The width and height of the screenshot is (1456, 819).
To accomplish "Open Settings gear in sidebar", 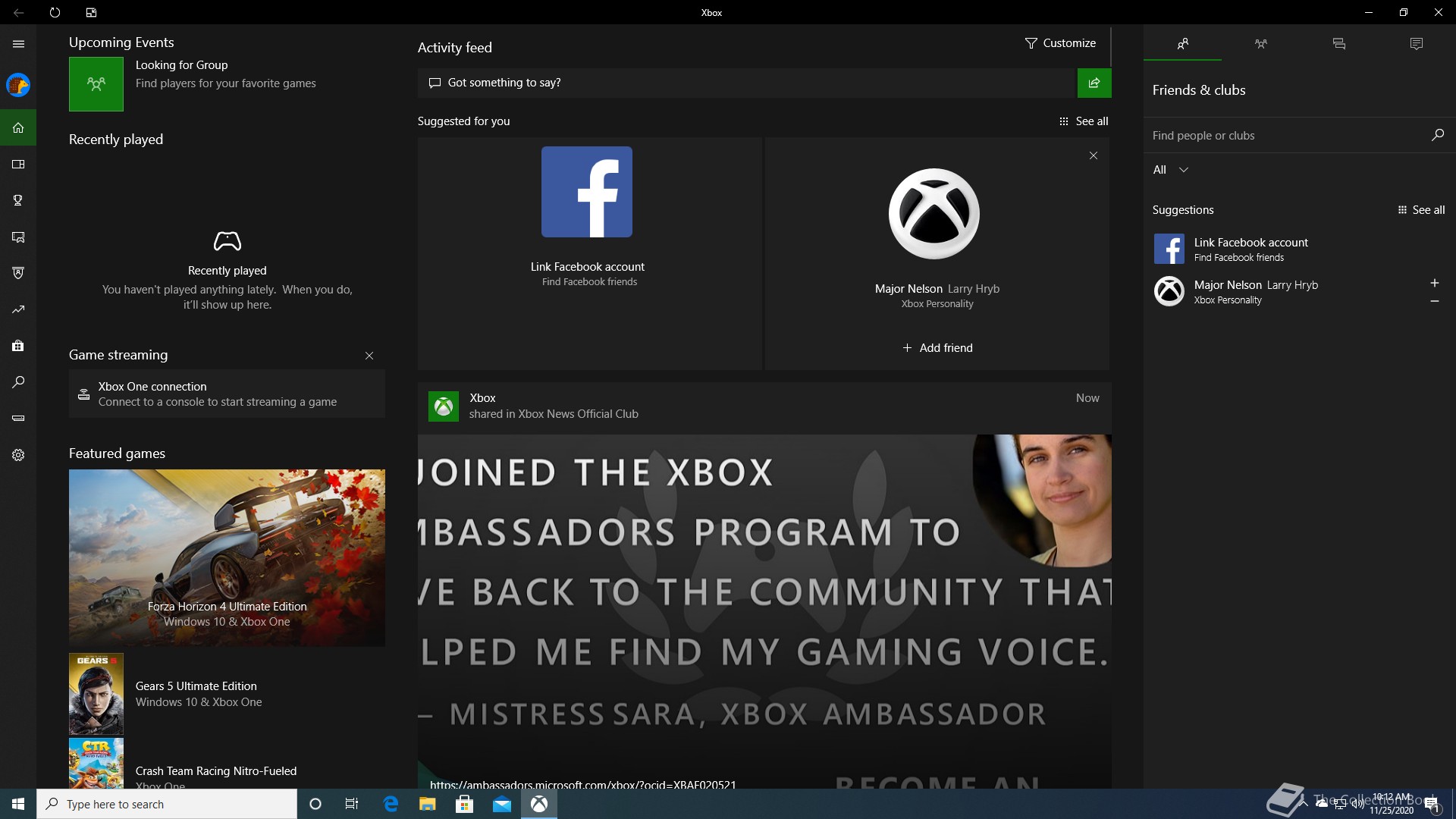I will tap(18, 455).
